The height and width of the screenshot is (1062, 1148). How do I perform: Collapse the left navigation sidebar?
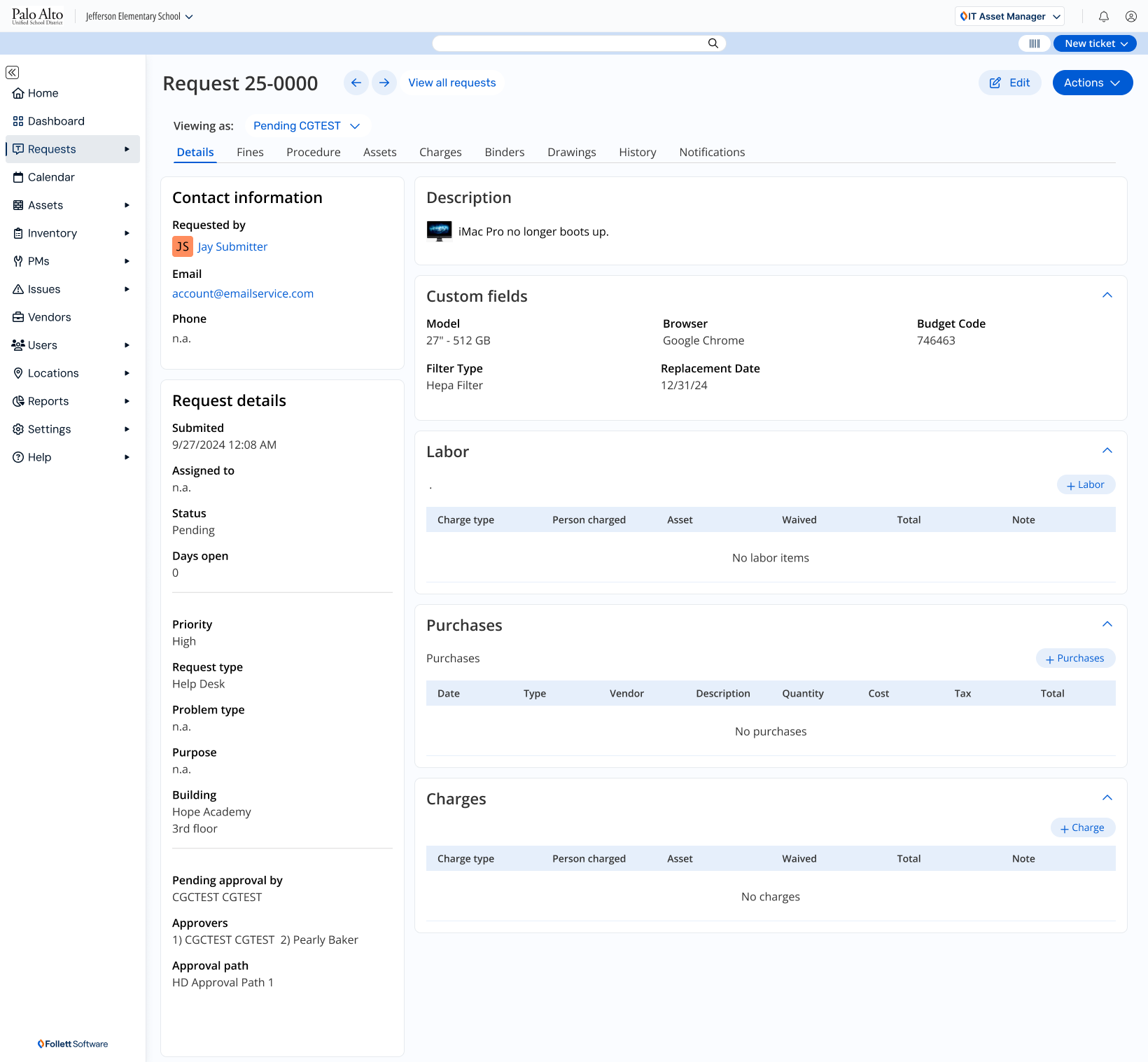pyautogui.click(x=12, y=72)
